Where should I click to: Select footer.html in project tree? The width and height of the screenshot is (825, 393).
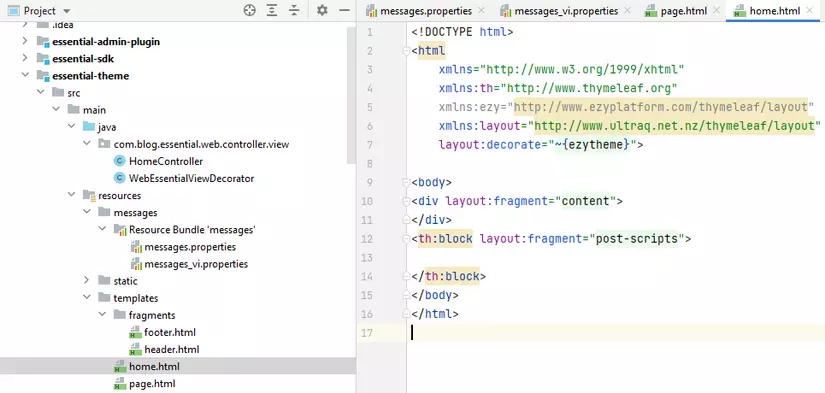point(170,332)
